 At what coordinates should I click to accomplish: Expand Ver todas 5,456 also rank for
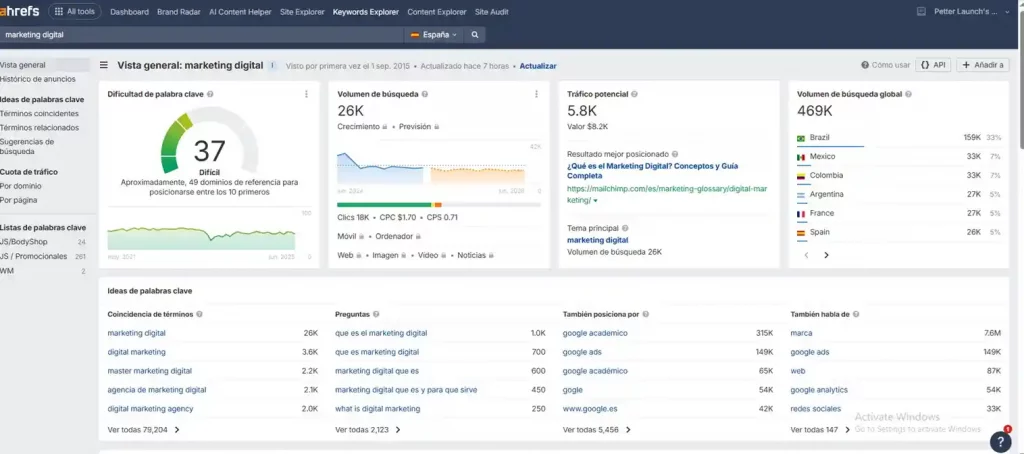click(597, 430)
